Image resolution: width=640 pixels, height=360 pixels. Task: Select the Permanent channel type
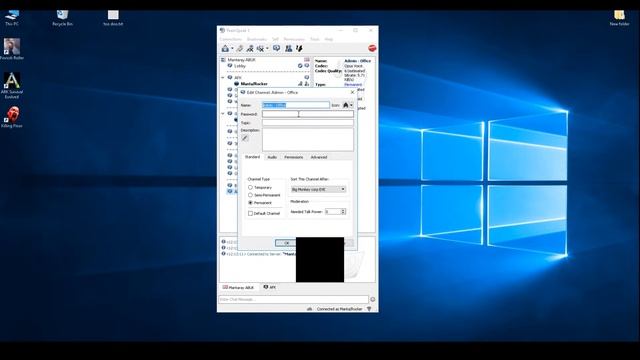click(x=250, y=203)
